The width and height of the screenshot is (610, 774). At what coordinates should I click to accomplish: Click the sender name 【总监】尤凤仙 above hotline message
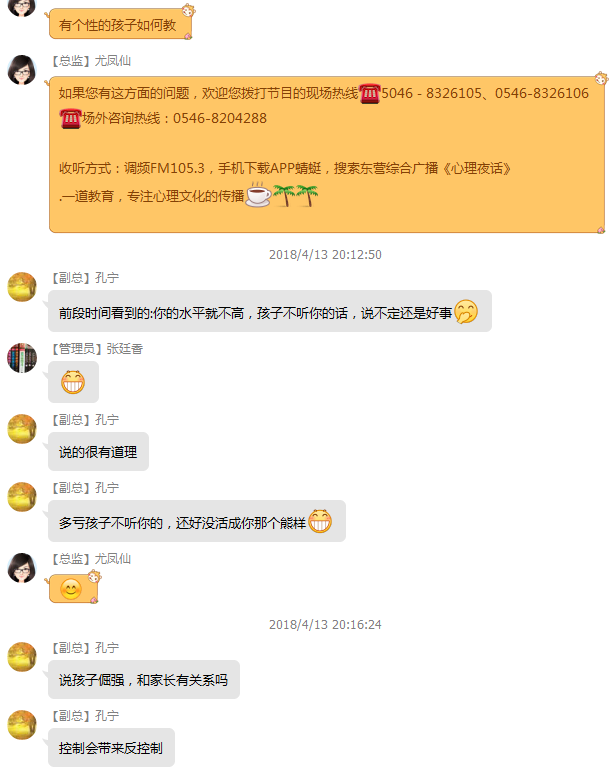point(91,61)
